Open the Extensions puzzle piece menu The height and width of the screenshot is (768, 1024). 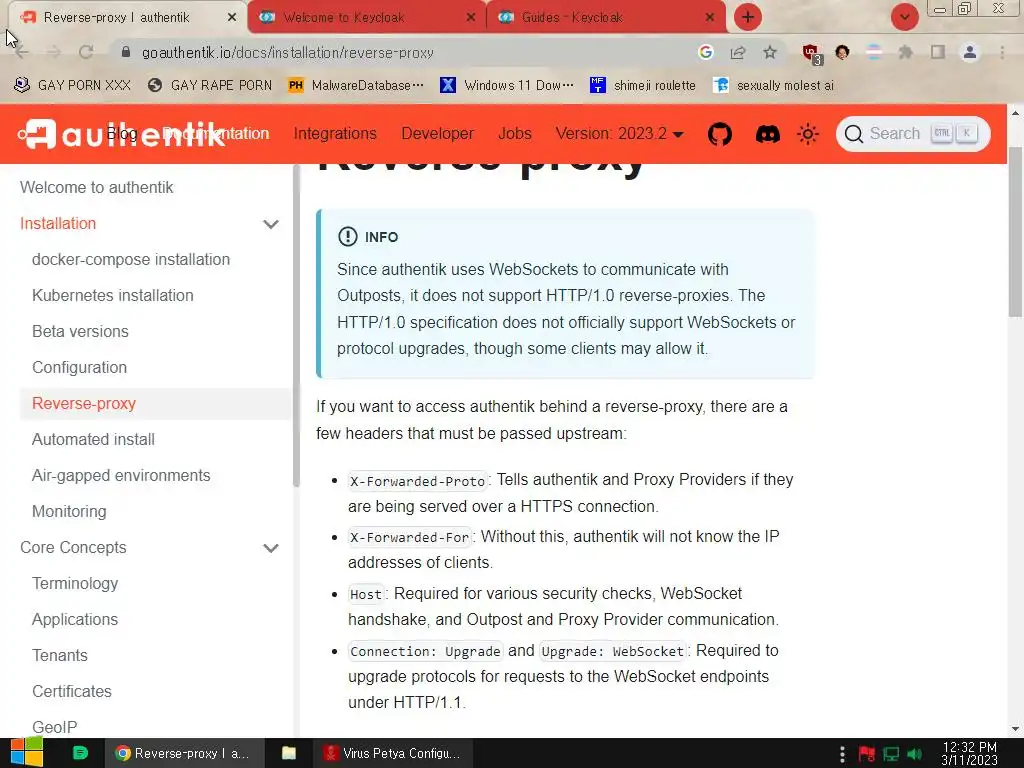pyautogui.click(x=905, y=52)
